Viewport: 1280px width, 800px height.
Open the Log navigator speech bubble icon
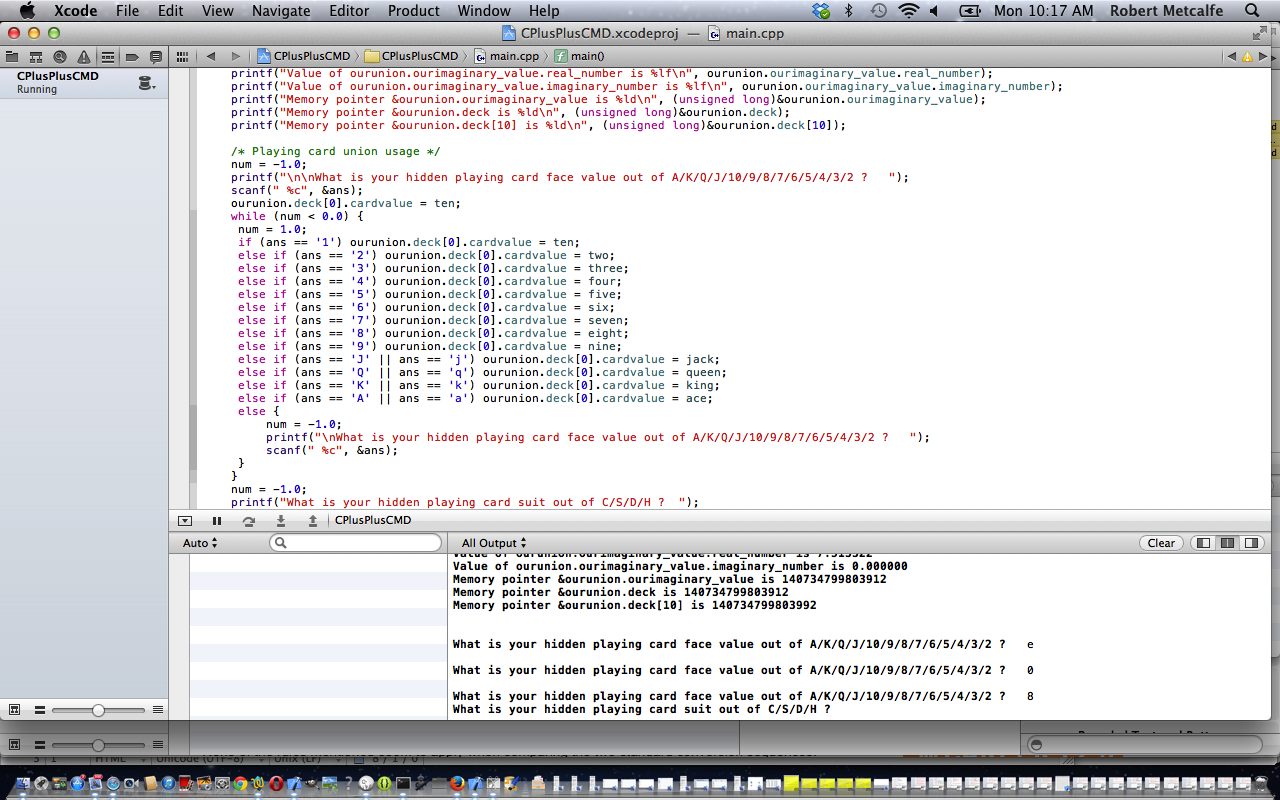click(156, 56)
